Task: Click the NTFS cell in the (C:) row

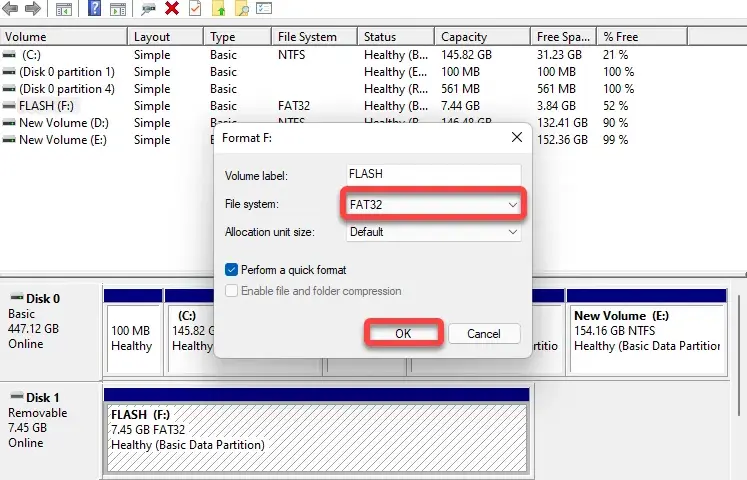Action: tap(292, 55)
